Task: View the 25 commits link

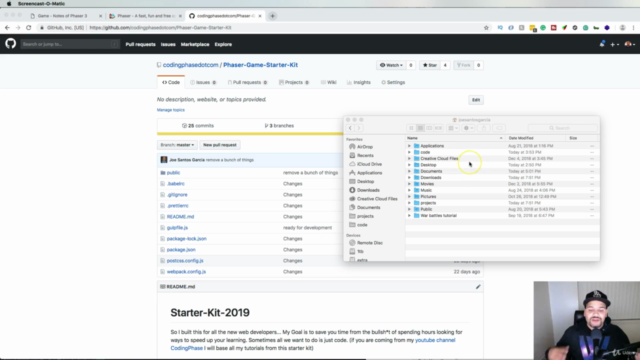Action: [x=198, y=126]
